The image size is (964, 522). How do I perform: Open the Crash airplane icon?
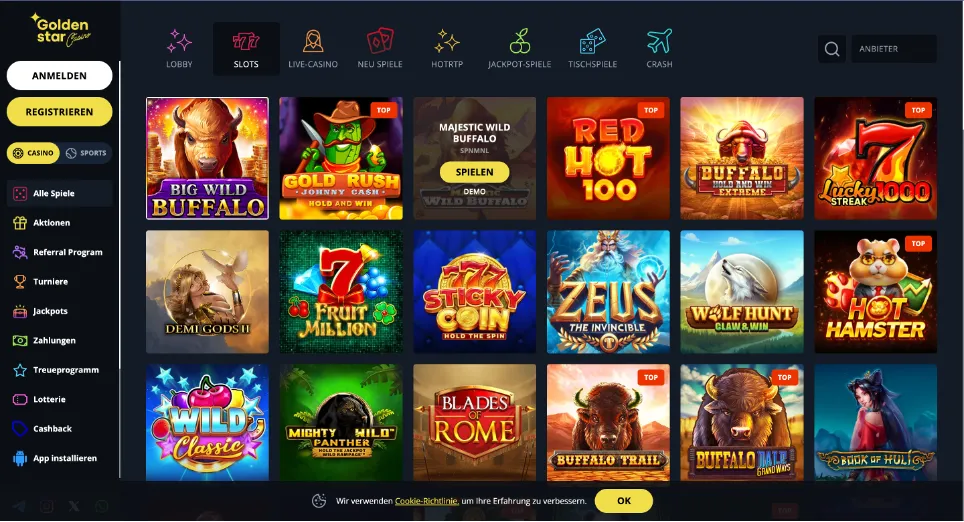659,41
